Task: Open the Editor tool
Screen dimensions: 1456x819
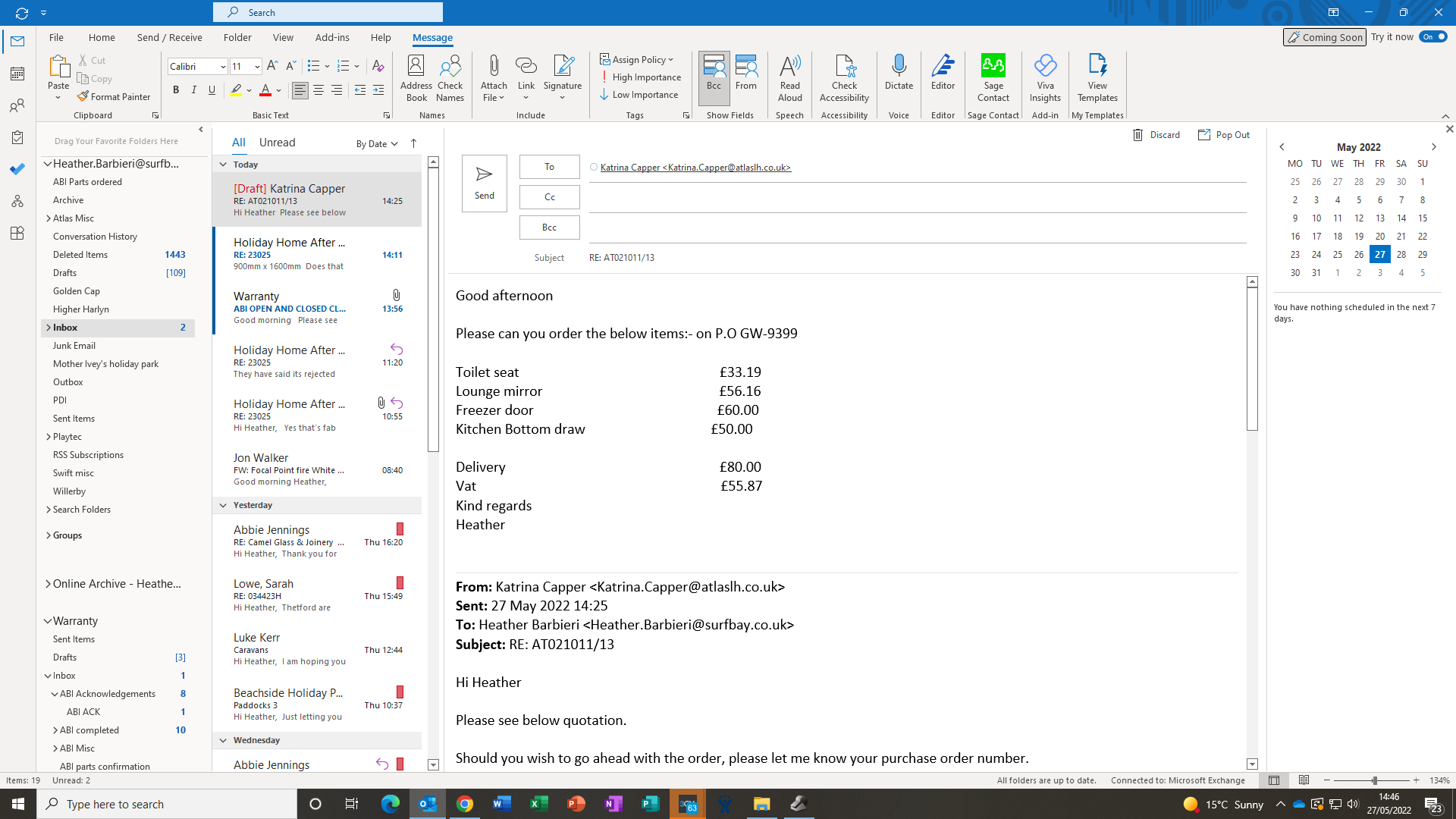Action: tap(943, 73)
